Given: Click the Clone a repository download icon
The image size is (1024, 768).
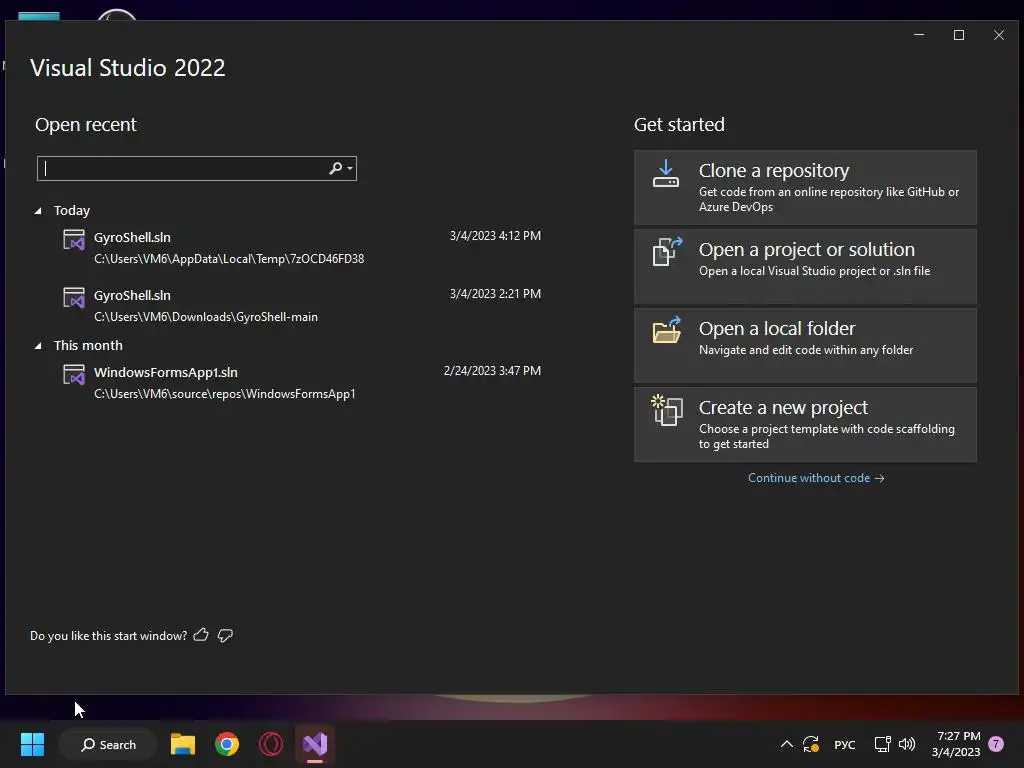Looking at the screenshot, I should (x=665, y=174).
